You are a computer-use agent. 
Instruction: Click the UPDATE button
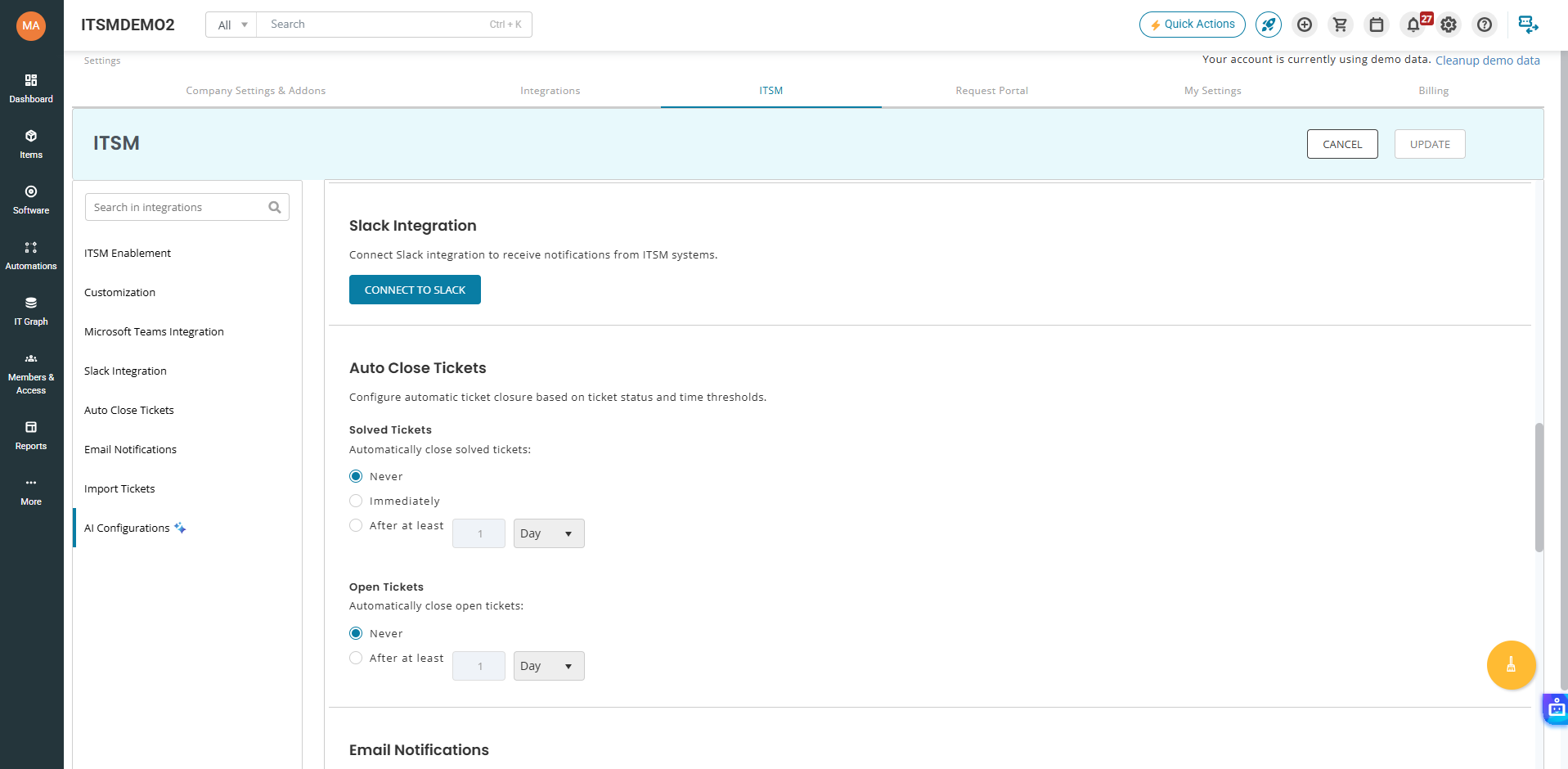coord(1430,144)
